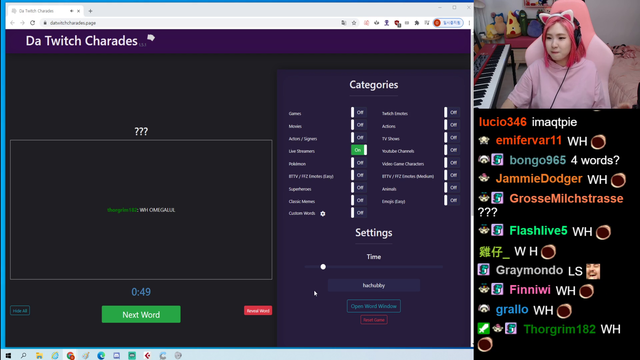Enable the Youtube Channels category
This screenshot has height=360, width=640.
(x=452, y=150)
